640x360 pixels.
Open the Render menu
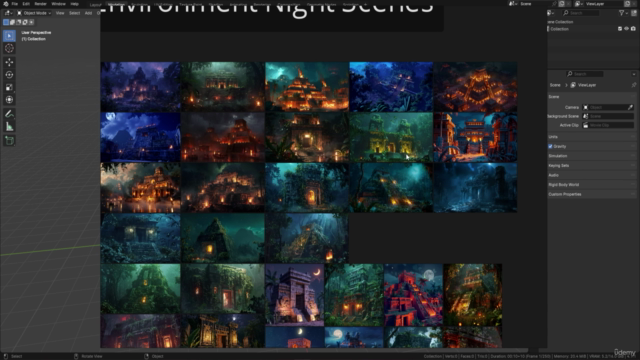40,4
